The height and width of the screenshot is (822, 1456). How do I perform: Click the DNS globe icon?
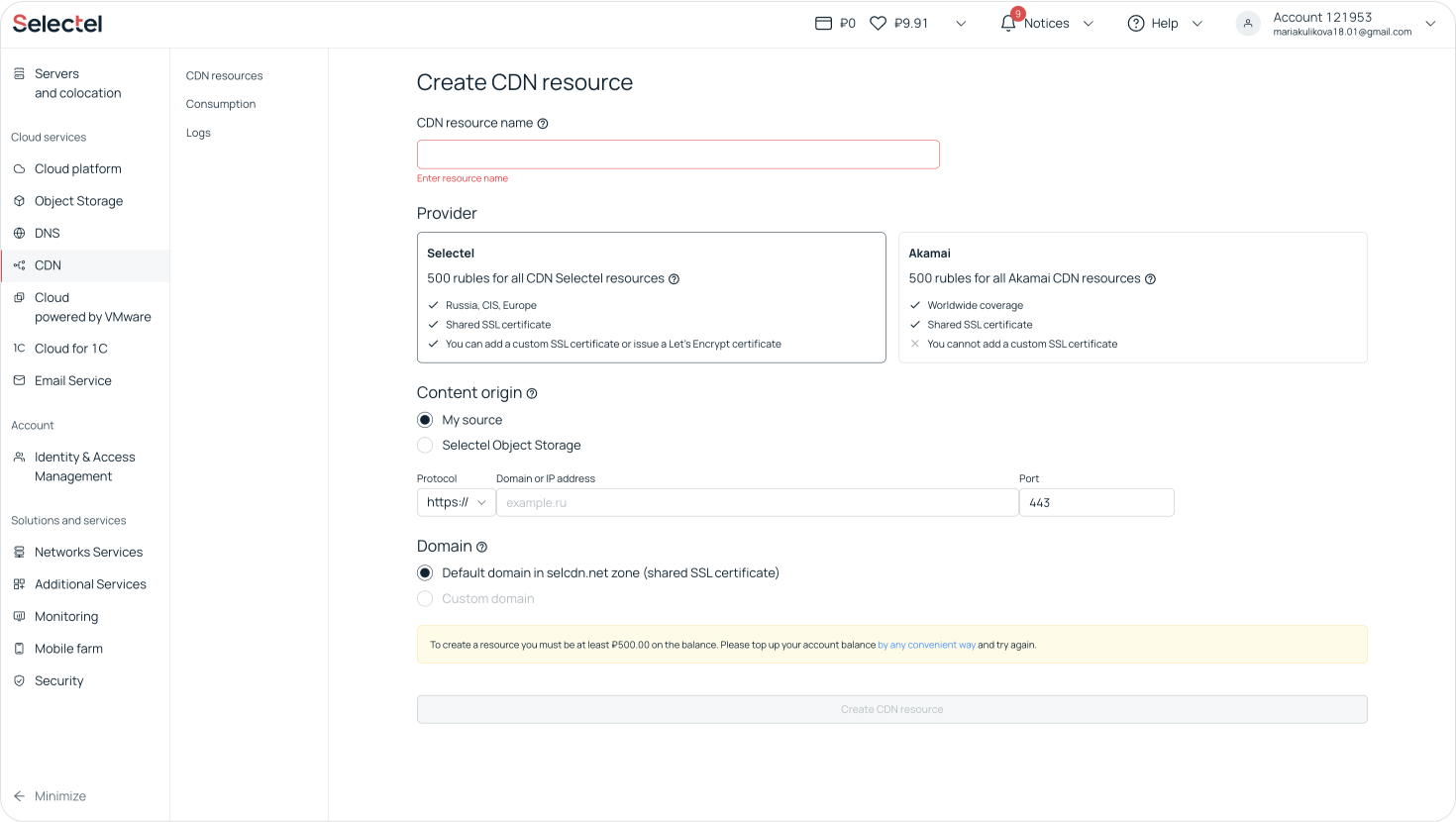19,234
